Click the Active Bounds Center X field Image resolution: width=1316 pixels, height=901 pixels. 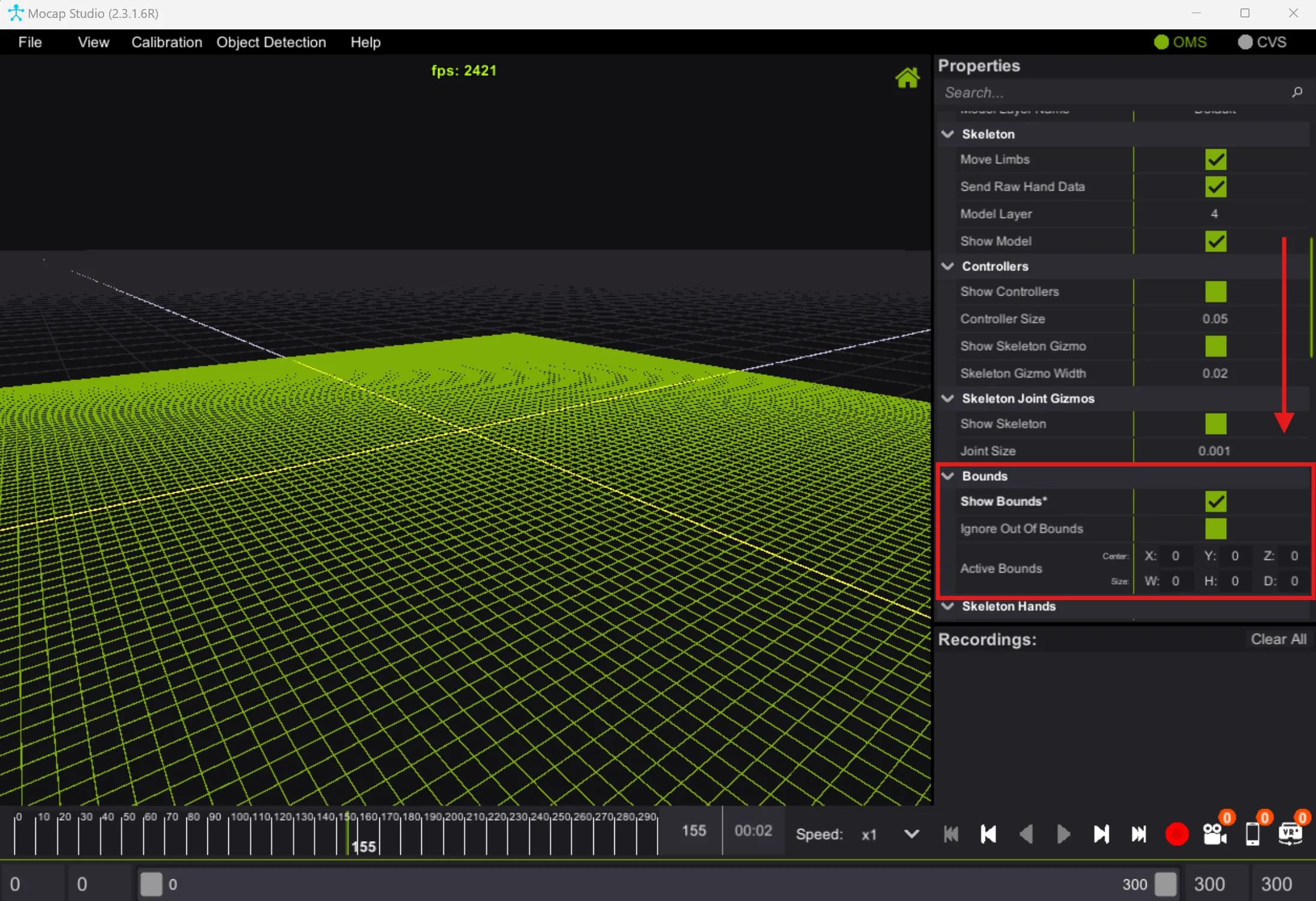tap(1176, 556)
